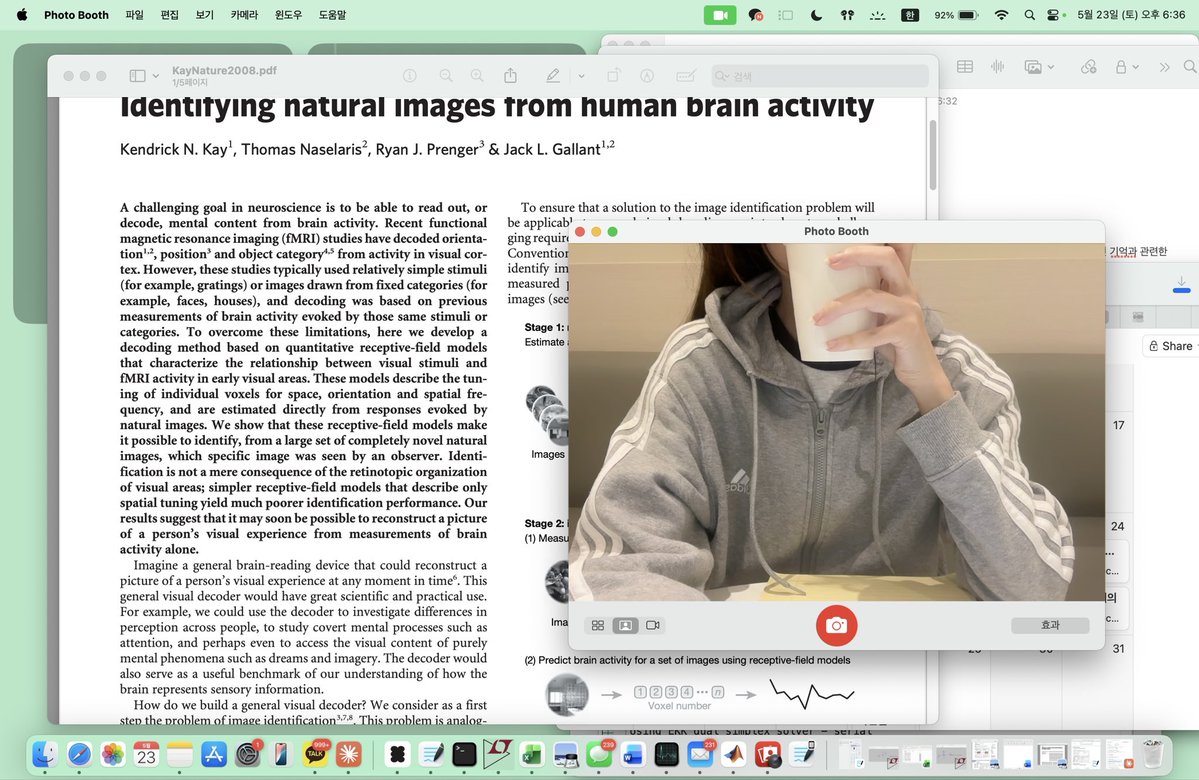Take a photo with the red camera button
This screenshot has height=780, width=1199.
pyautogui.click(x=836, y=626)
